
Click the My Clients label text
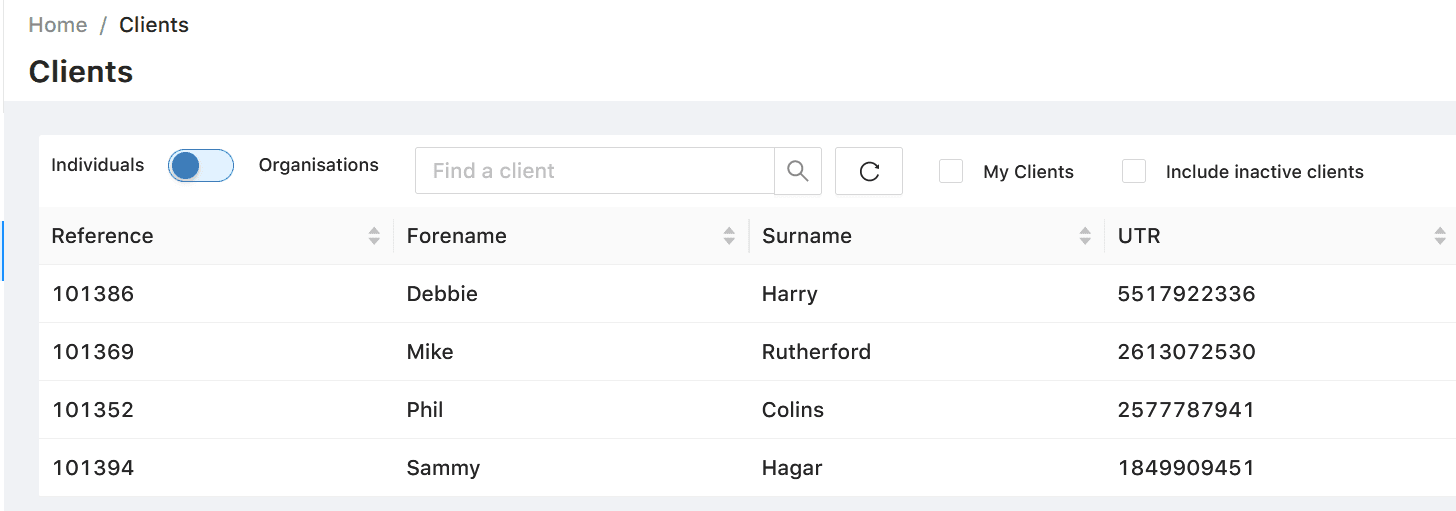1028,172
